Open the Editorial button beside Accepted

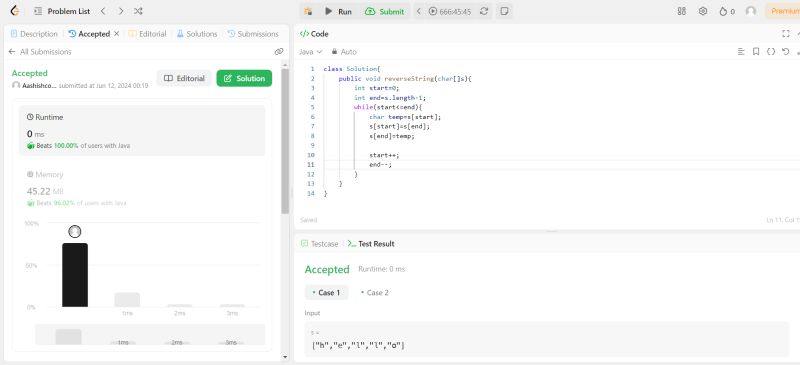[184, 79]
